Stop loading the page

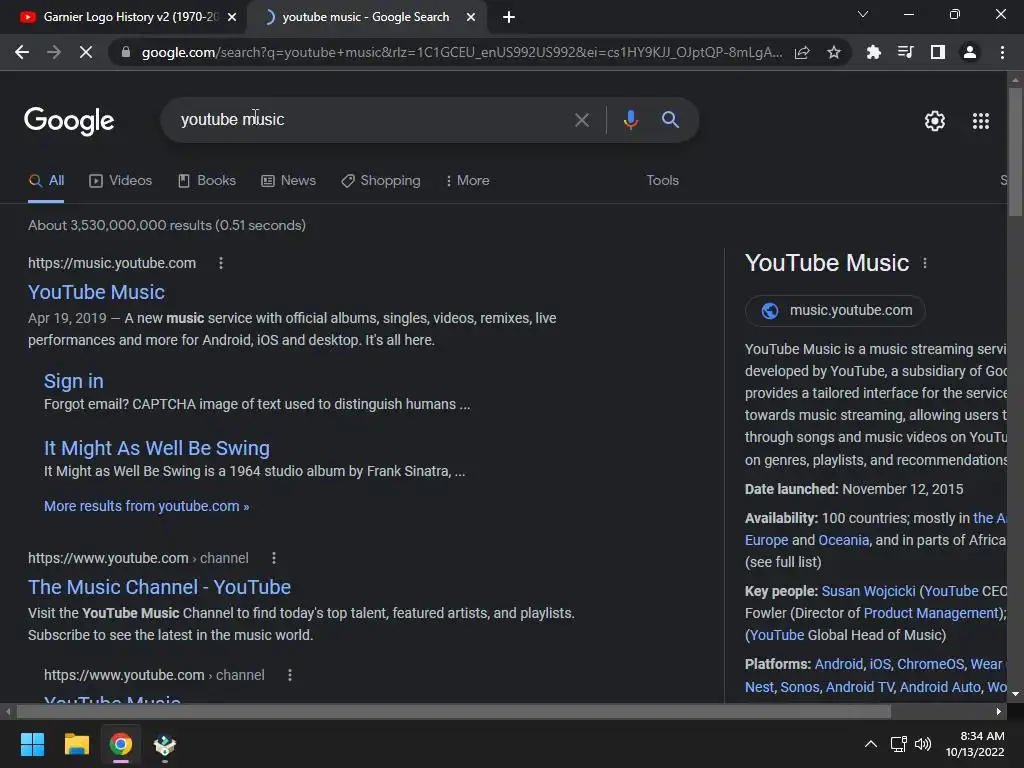click(x=86, y=52)
